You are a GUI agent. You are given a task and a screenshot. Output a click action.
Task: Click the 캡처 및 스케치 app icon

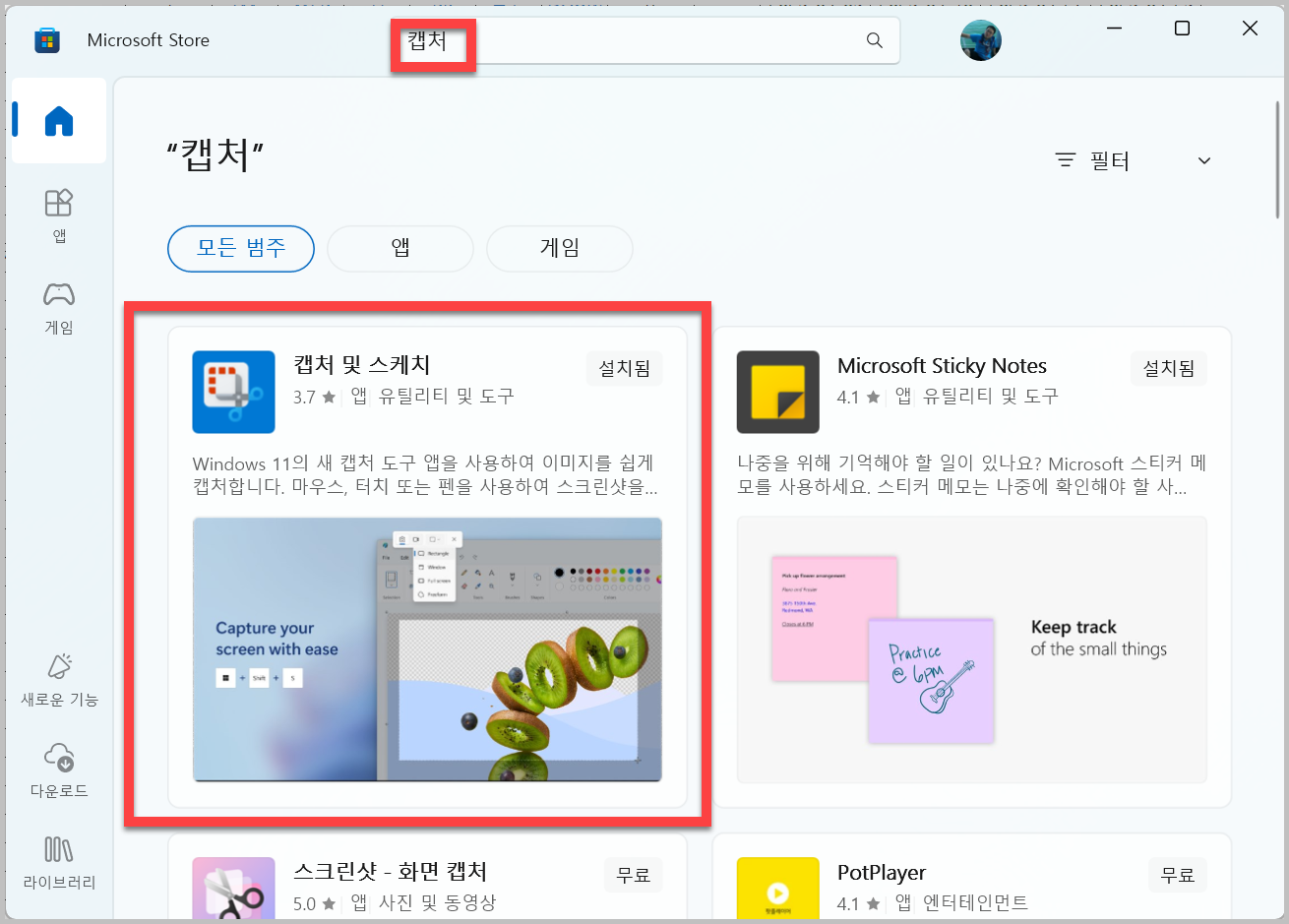tap(233, 392)
